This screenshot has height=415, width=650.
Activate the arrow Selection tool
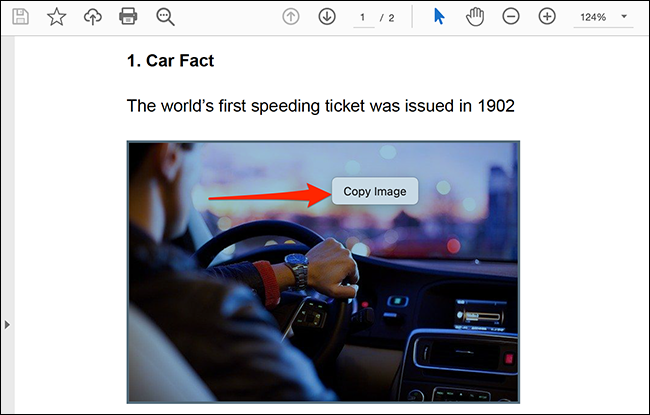pos(439,17)
